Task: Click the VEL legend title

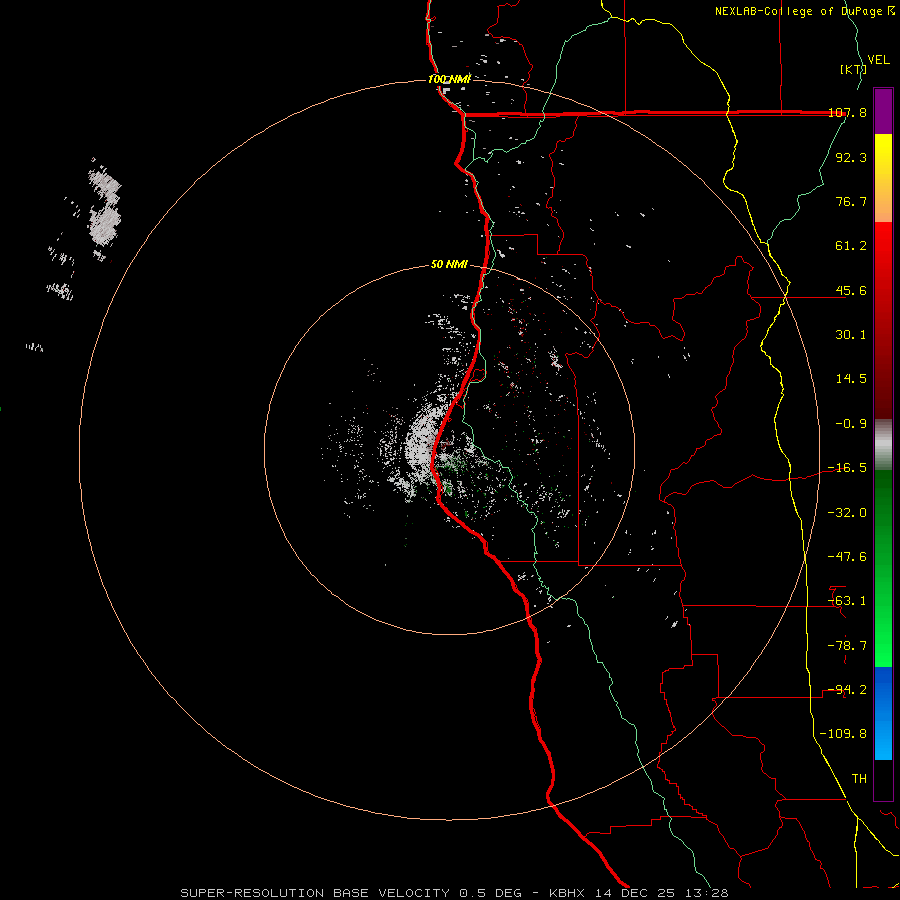Action: 879,60
